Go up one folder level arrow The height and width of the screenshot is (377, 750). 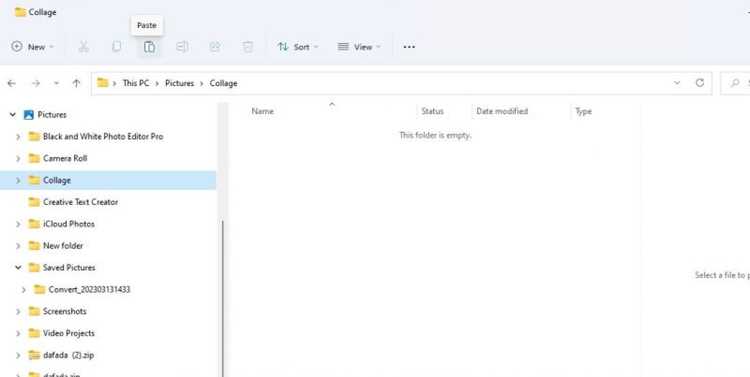point(77,83)
